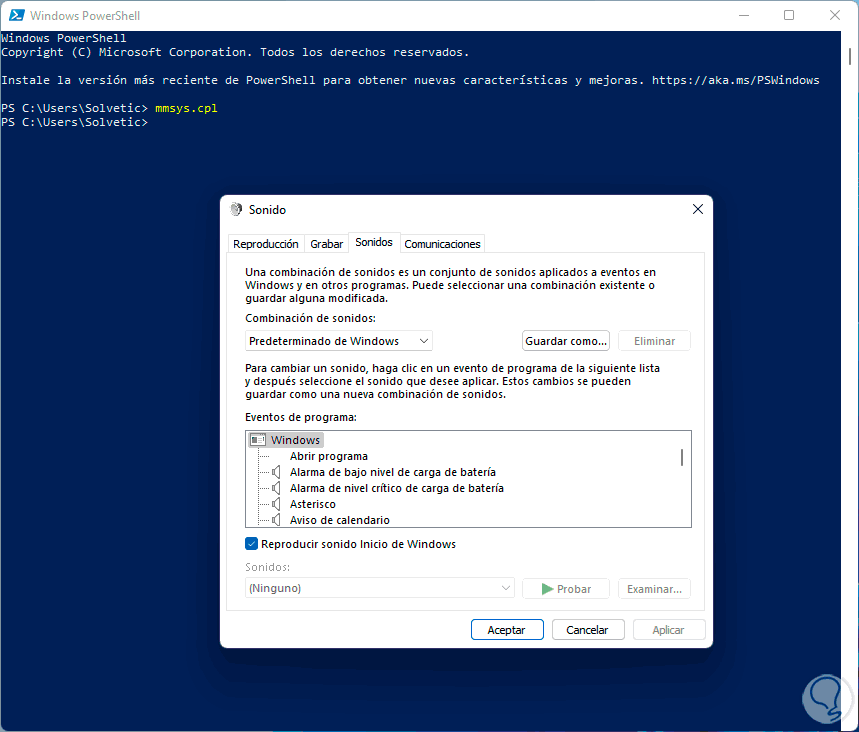Click the https://aka.ms/PSWindows link text

[x=735, y=80]
